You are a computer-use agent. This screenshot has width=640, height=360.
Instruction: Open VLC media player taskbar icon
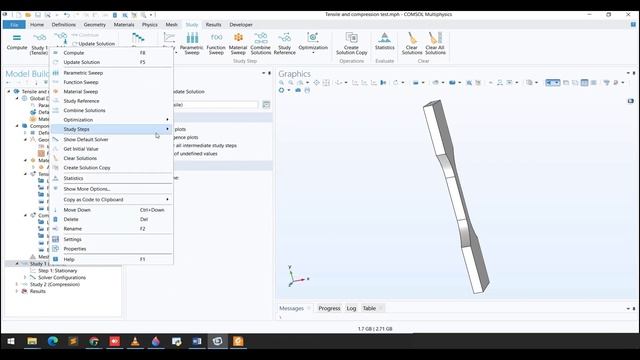(135, 341)
